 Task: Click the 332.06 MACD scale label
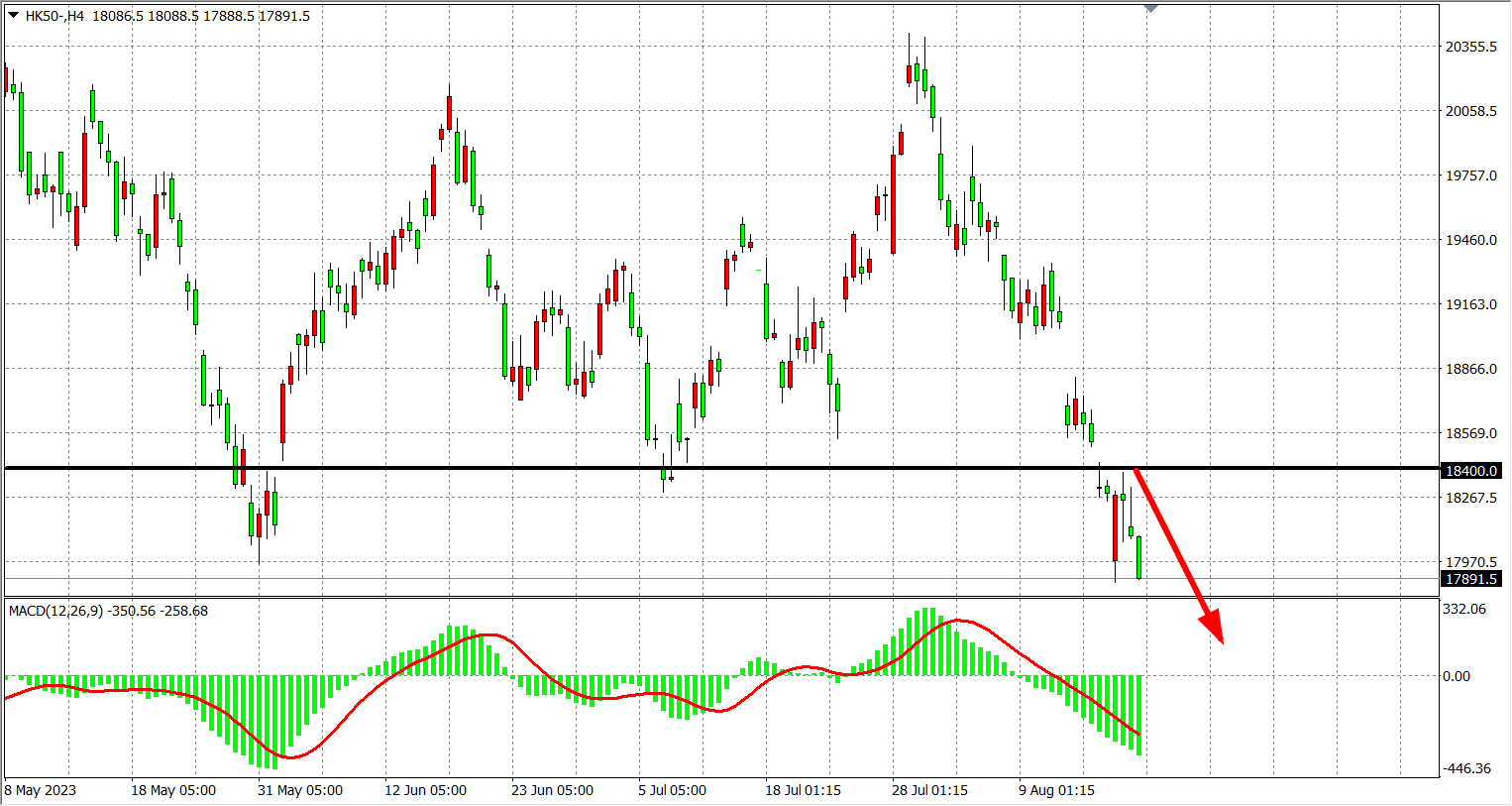[1464, 609]
